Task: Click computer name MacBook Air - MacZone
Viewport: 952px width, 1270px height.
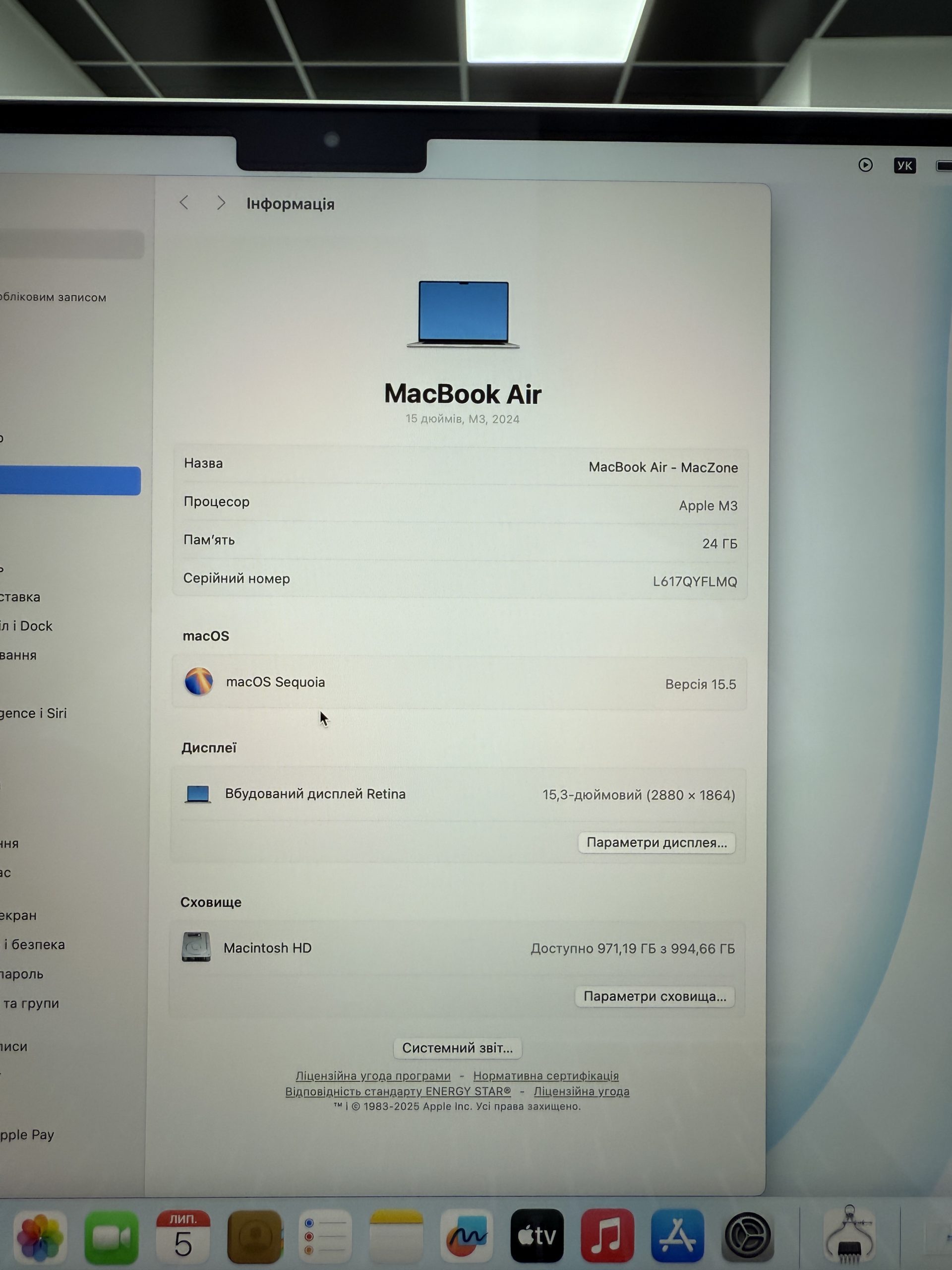Action: pos(663,467)
